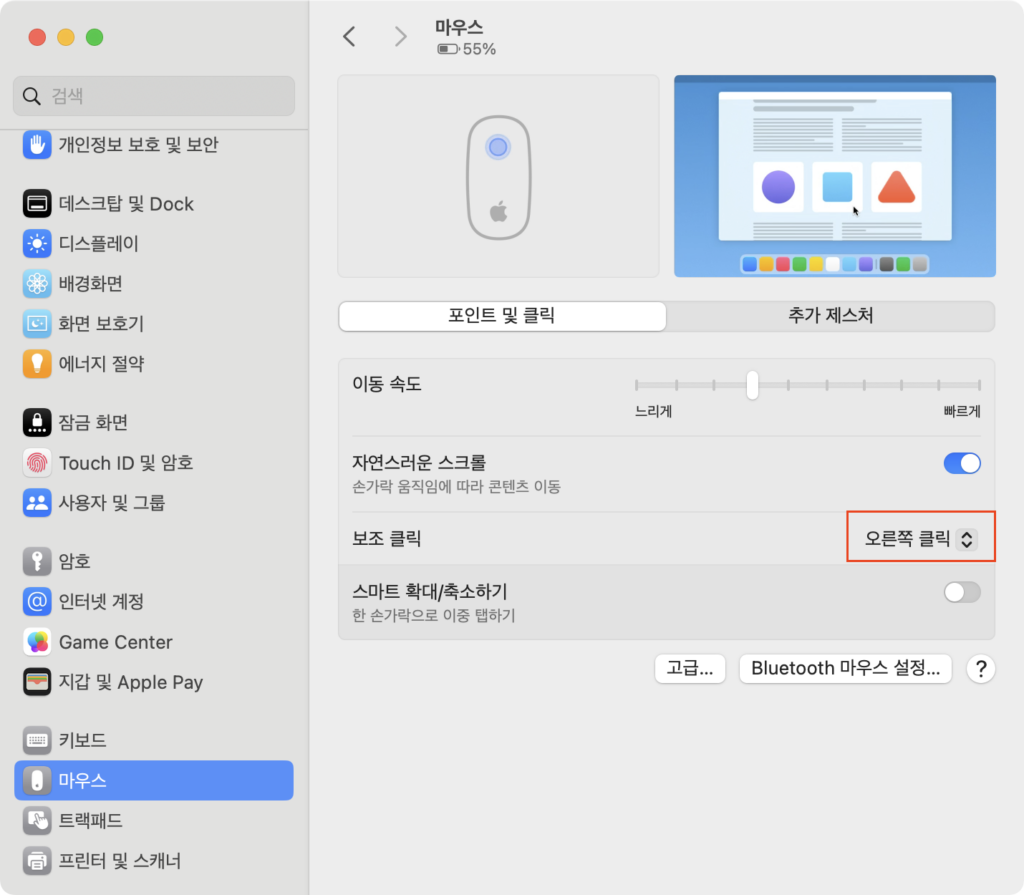Switch to 추가 제스처 tab

click(830, 316)
